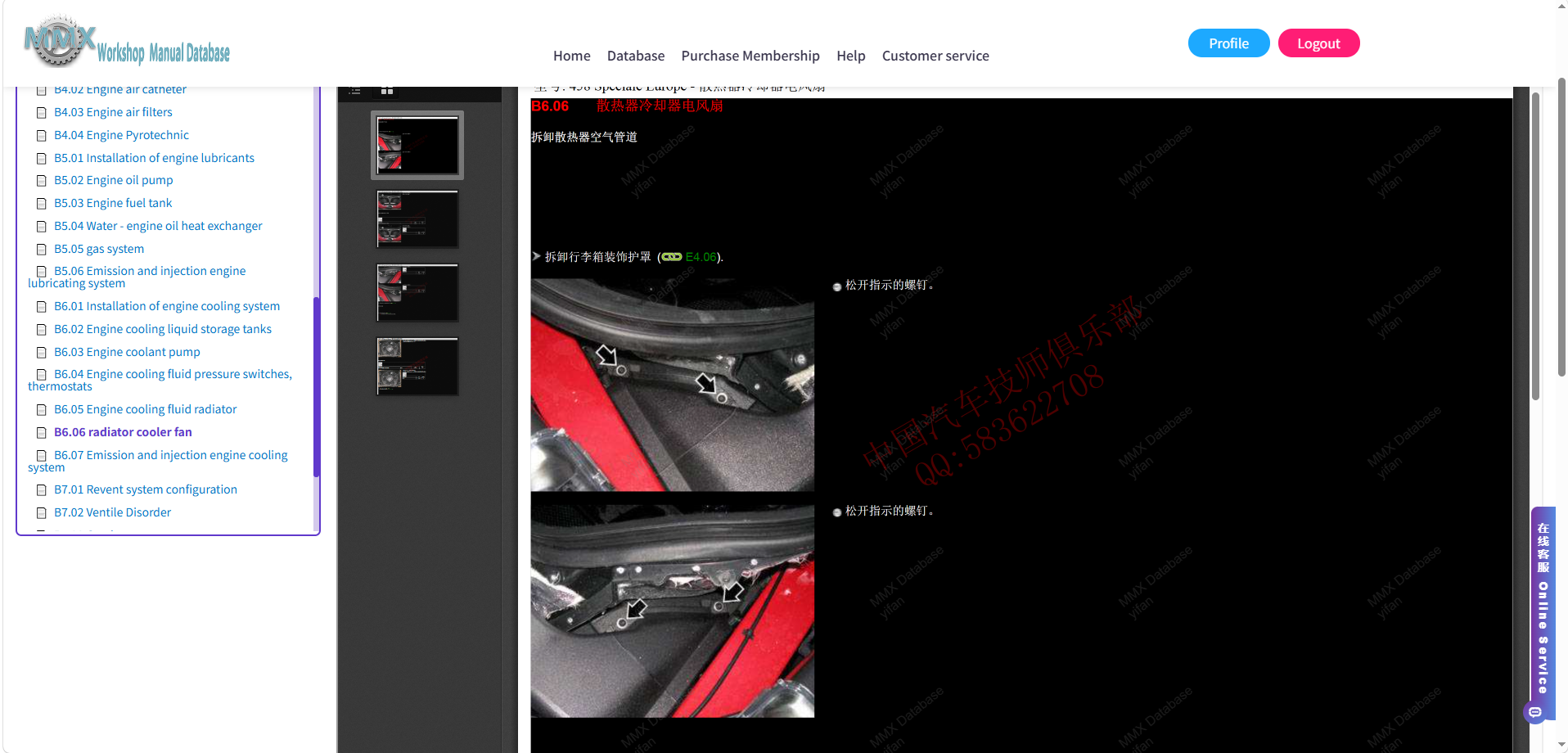Open B5.01 Installation of engine lubricants

154,158
